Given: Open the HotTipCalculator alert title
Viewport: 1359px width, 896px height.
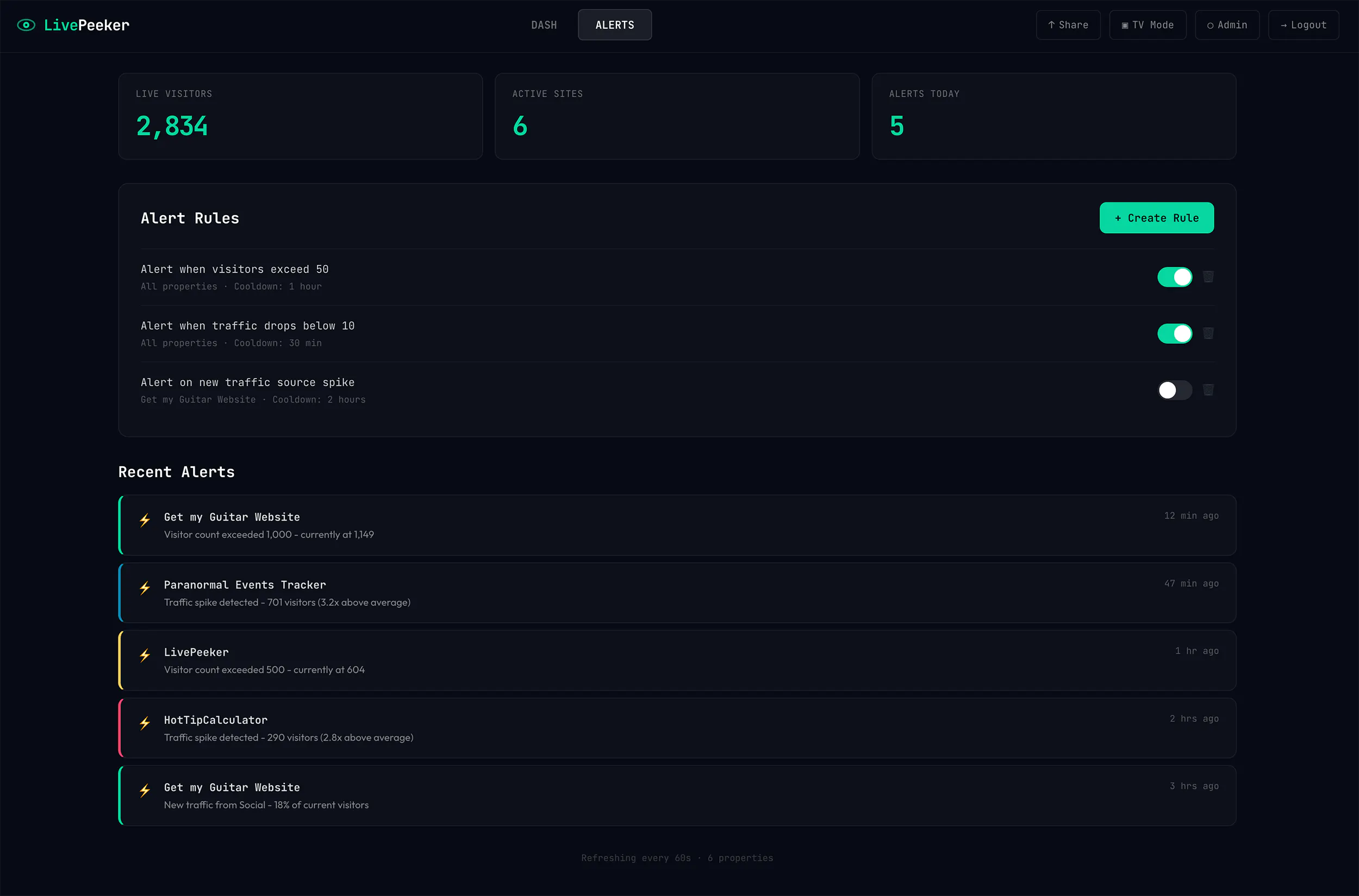Looking at the screenshot, I should (216, 720).
